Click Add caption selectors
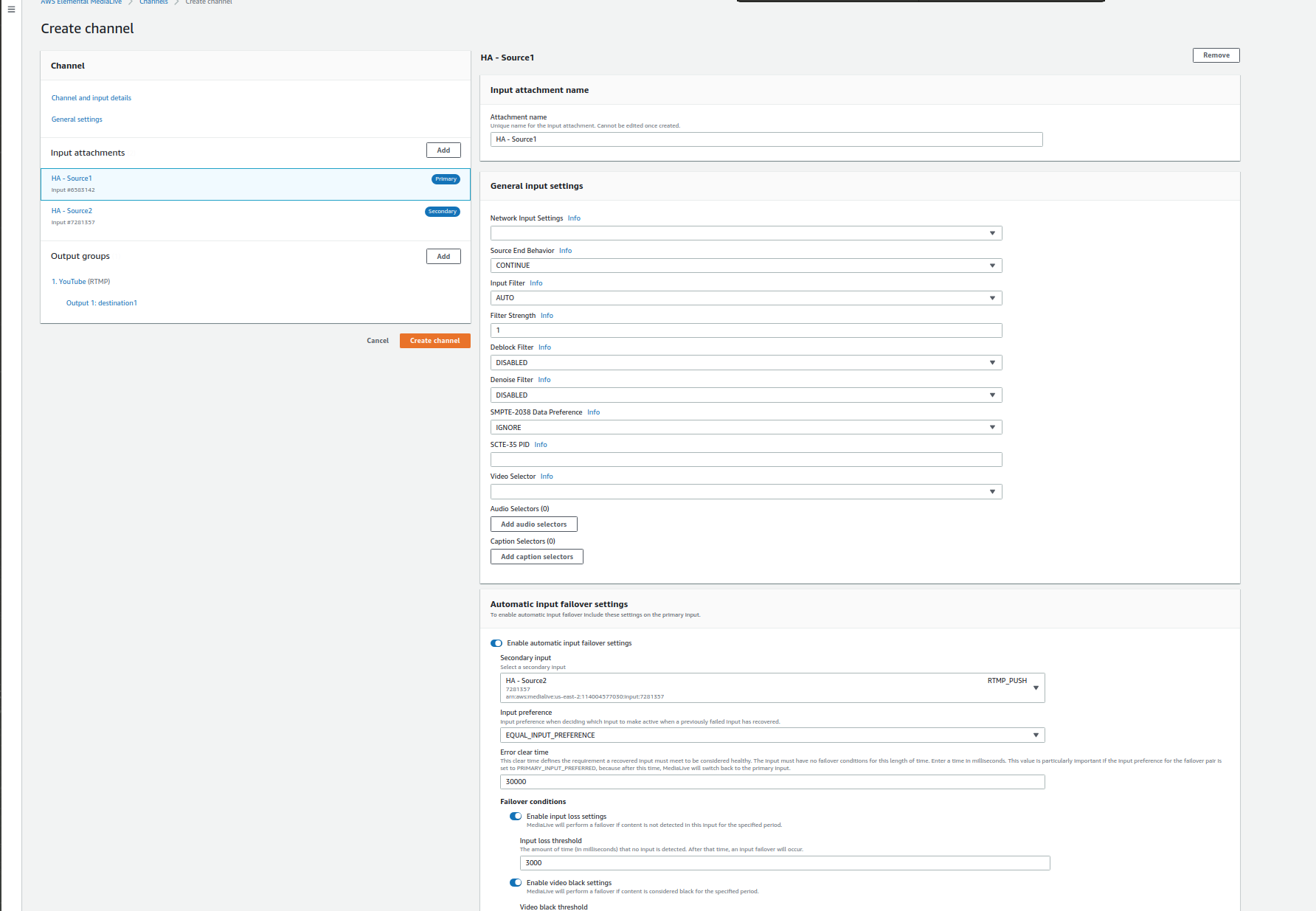The height and width of the screenshot is (911, 1316). click(537, 557)
